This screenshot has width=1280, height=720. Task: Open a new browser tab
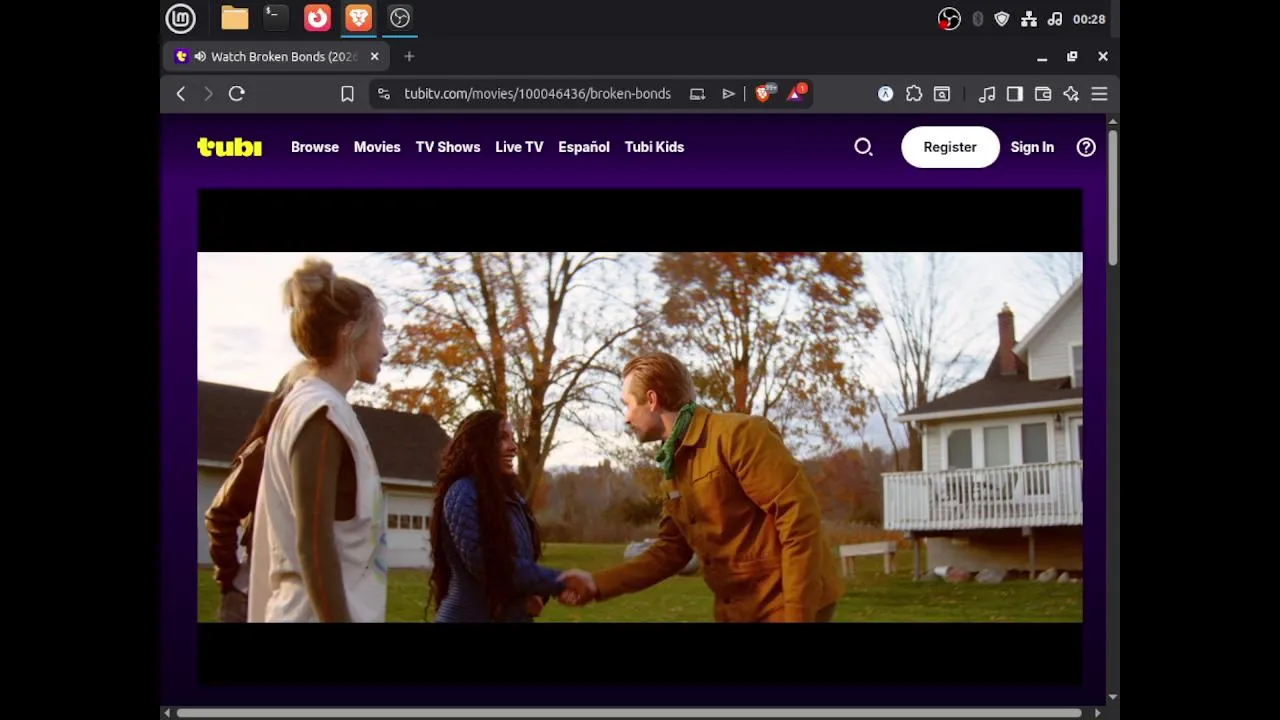click(409, 57)
